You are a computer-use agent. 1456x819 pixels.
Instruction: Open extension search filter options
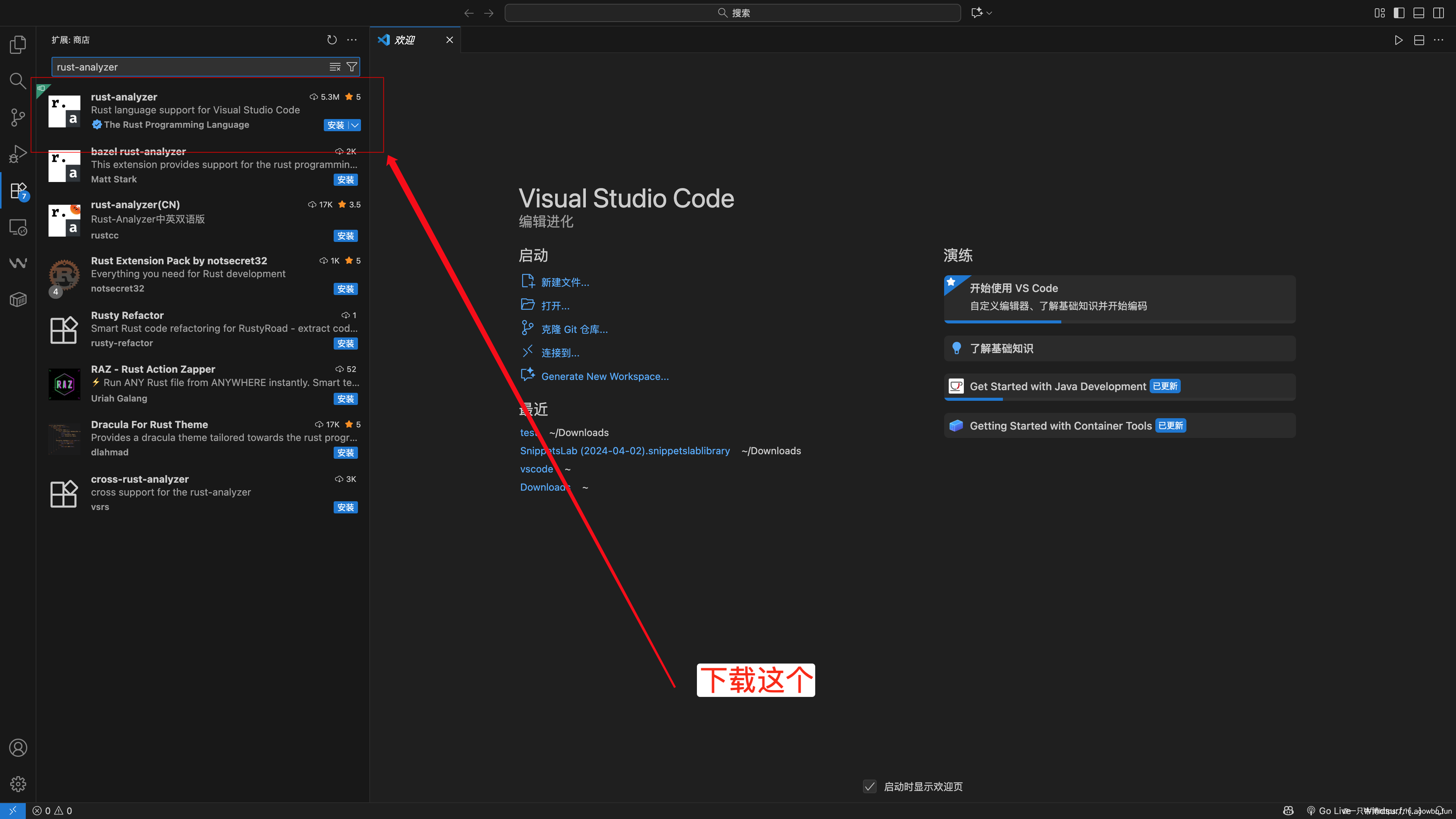[x=351, y=67]
